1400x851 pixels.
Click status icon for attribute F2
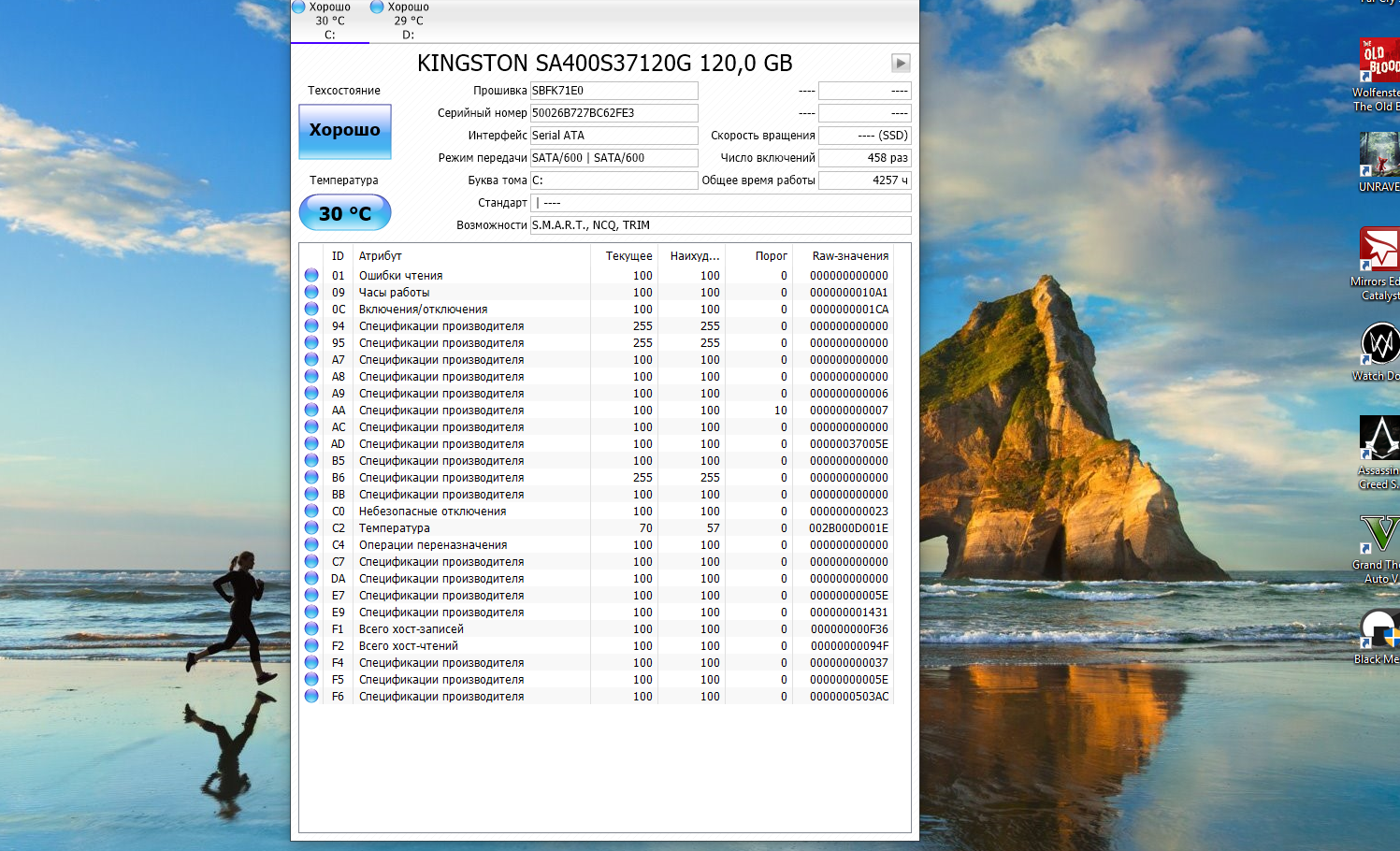tap(311, 646)
